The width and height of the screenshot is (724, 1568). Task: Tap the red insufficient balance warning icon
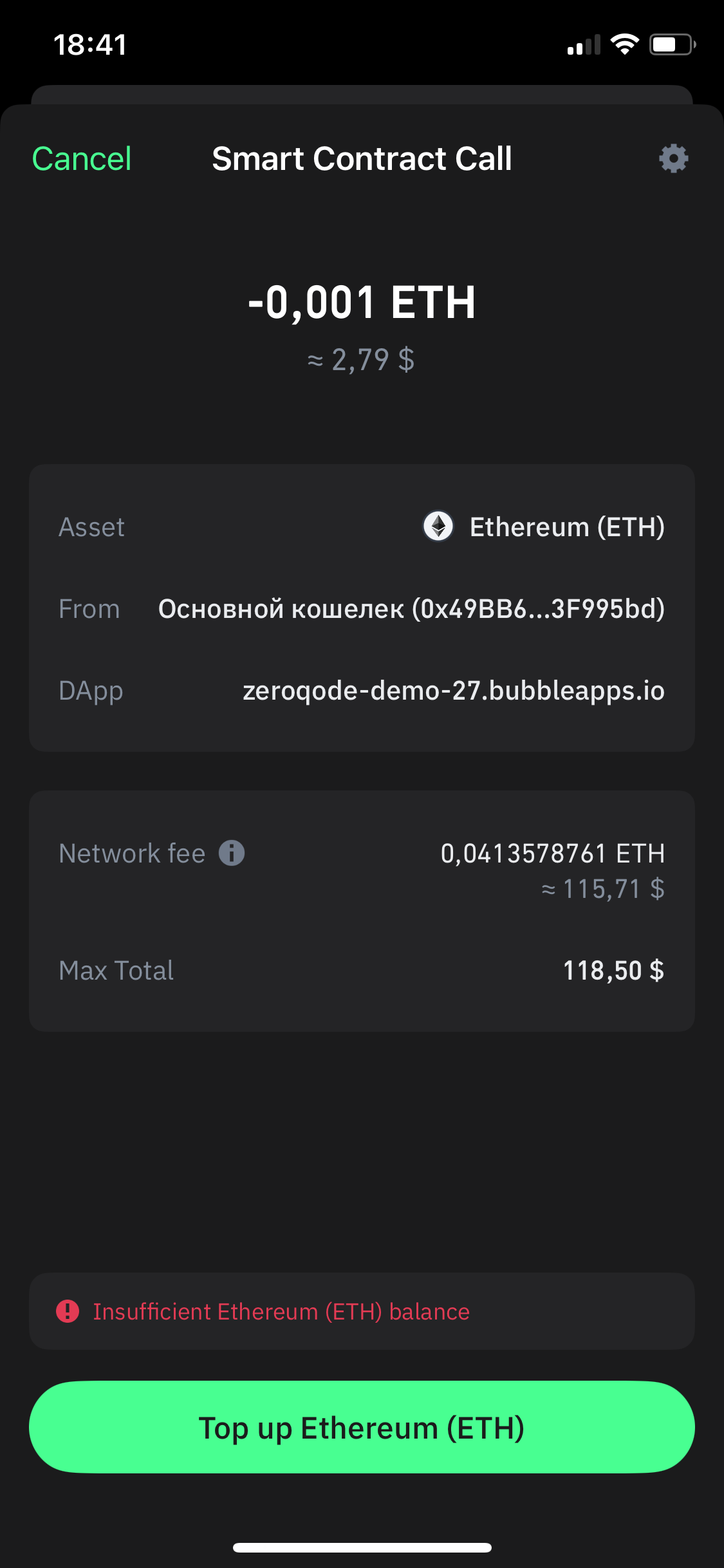[68, 1311]
